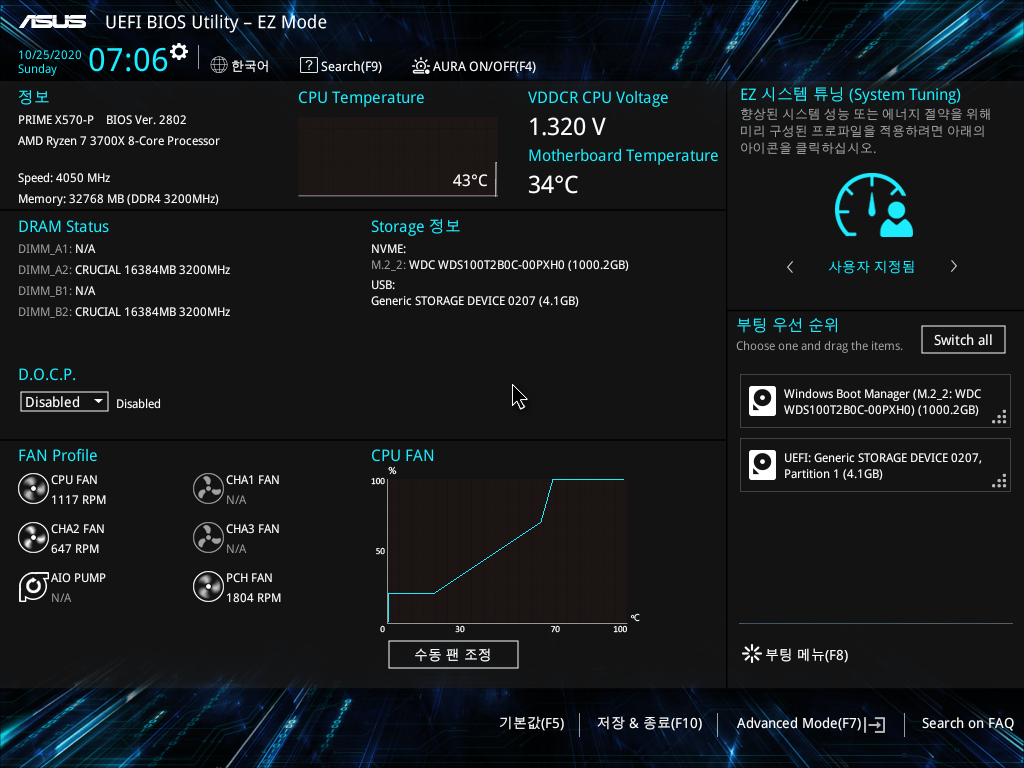Click the Switch all button

tap(963, 340)
